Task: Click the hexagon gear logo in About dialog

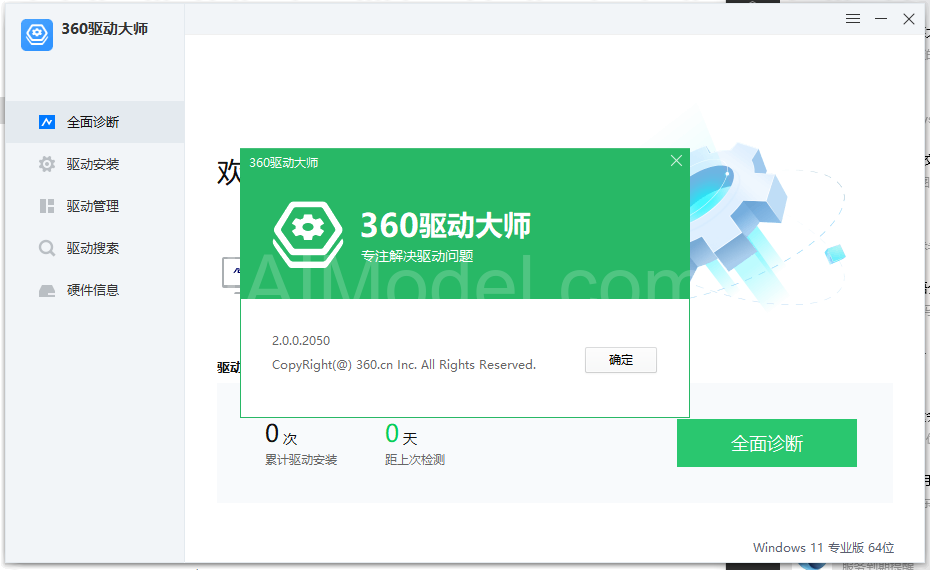Action: (308, 234)
